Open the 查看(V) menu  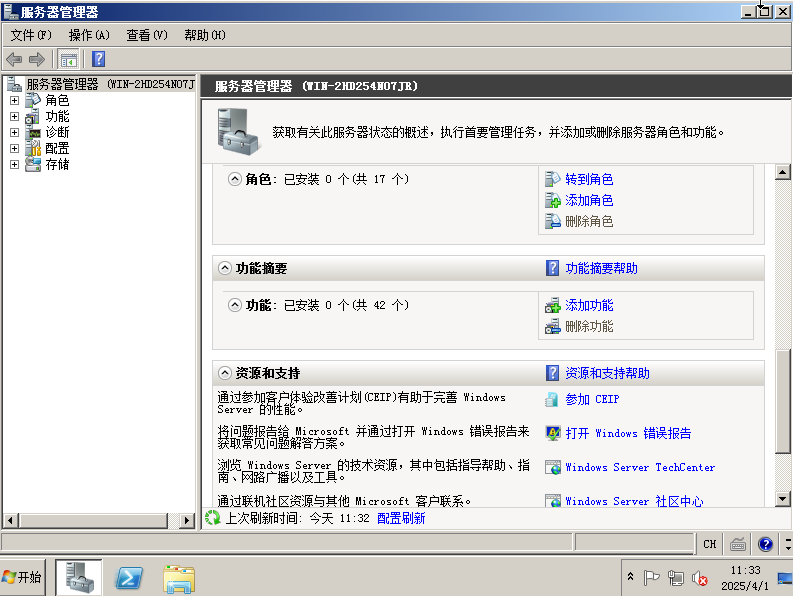pyautogui.click(x=147, y=35)
